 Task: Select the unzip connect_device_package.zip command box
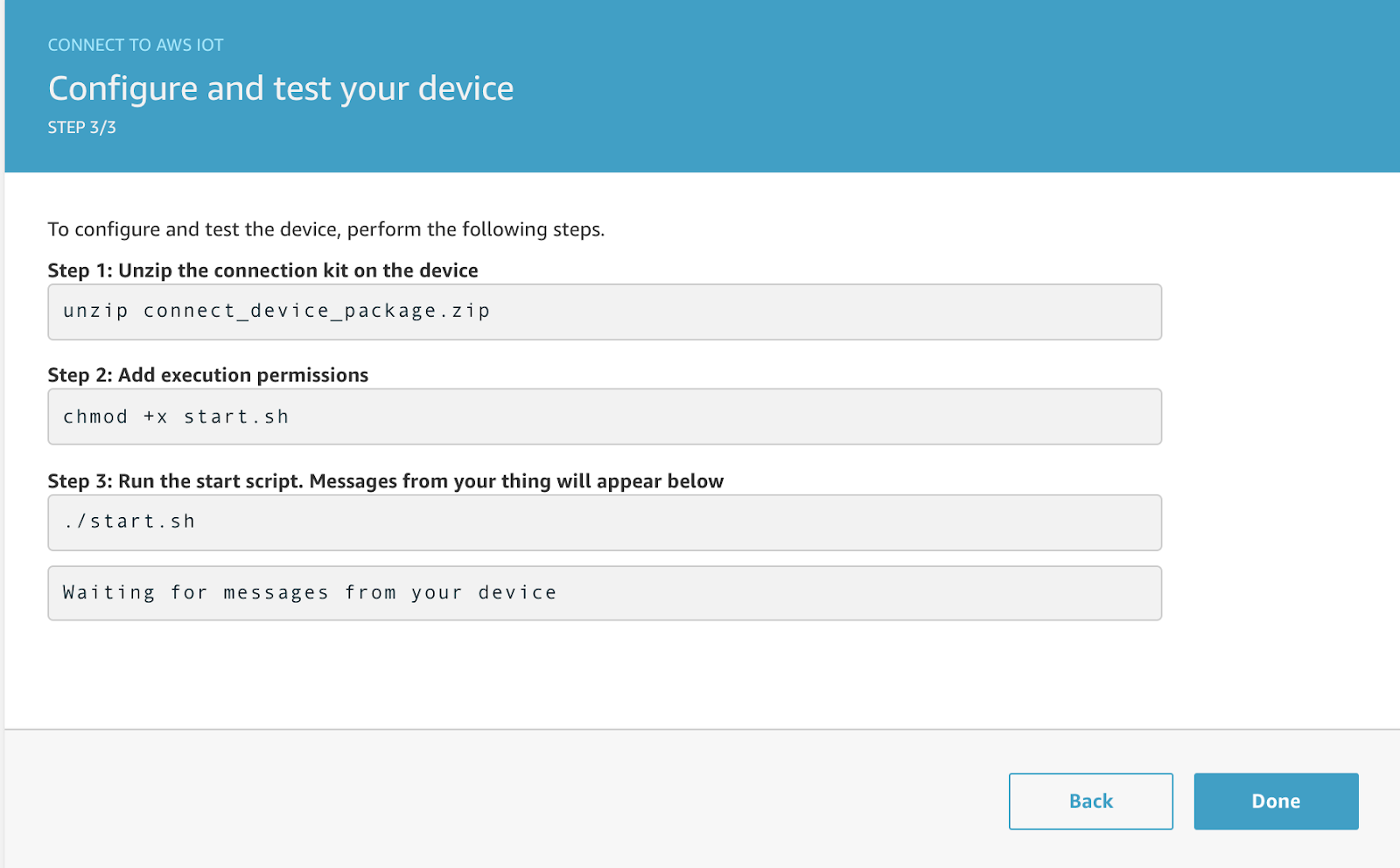605,311
